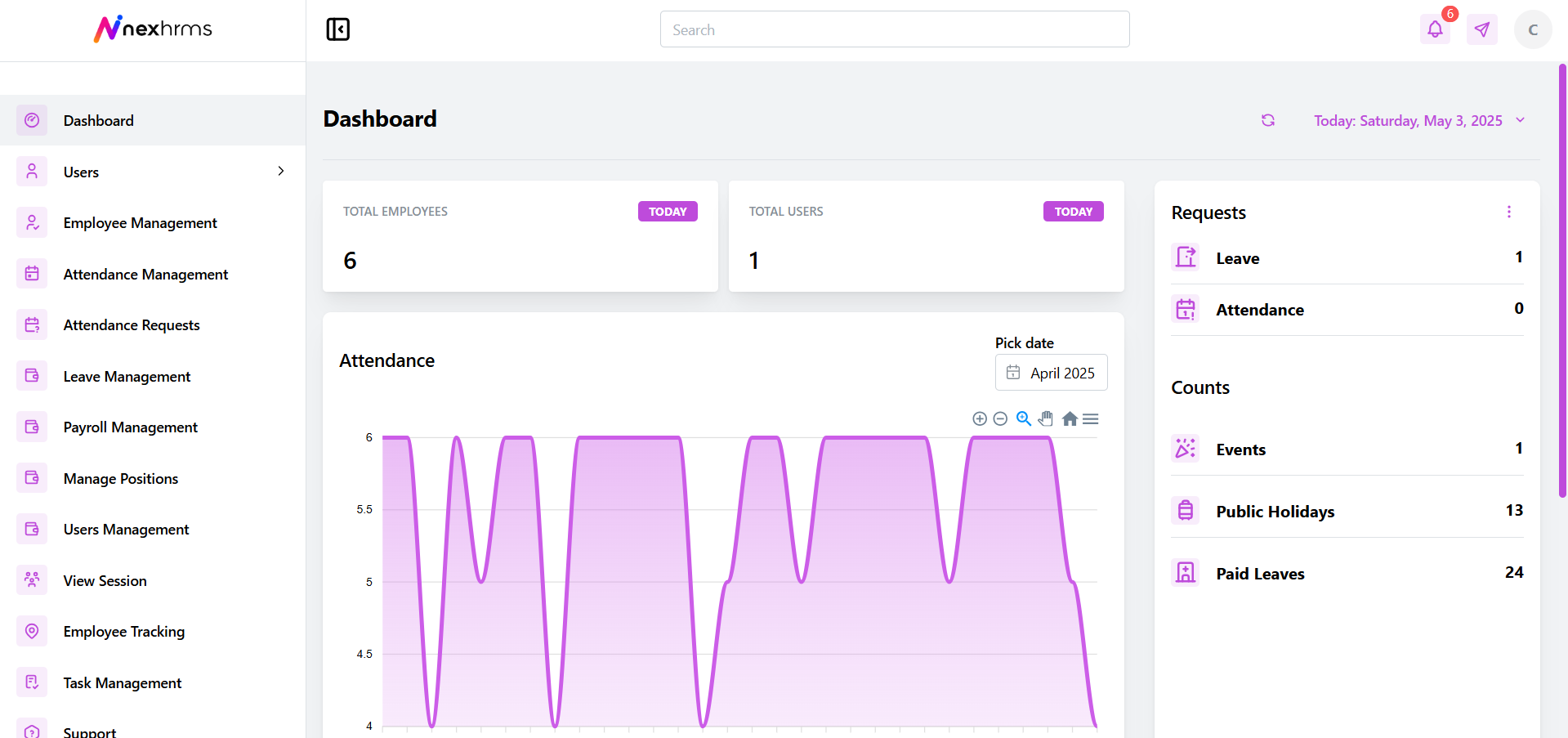Open View Session page
The height and width of the screenshot is (738, 1568).
(x=153, y=580)
